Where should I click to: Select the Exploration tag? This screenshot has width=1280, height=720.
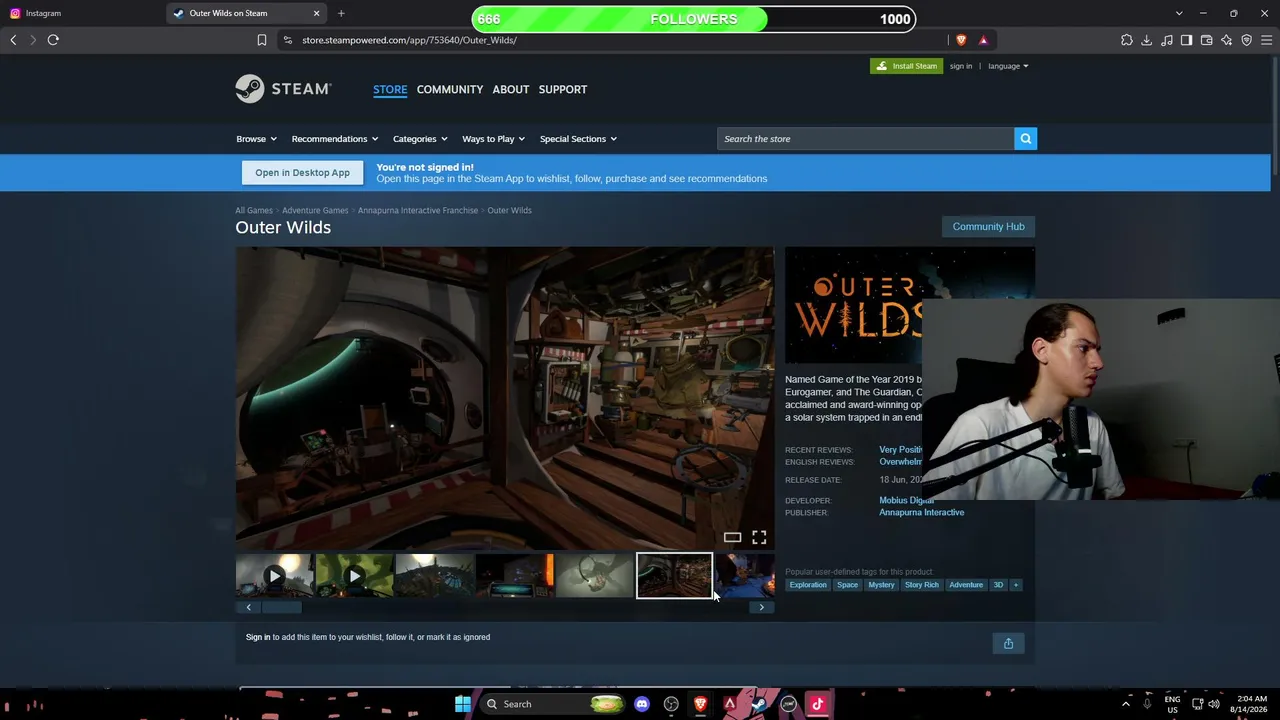808,585
